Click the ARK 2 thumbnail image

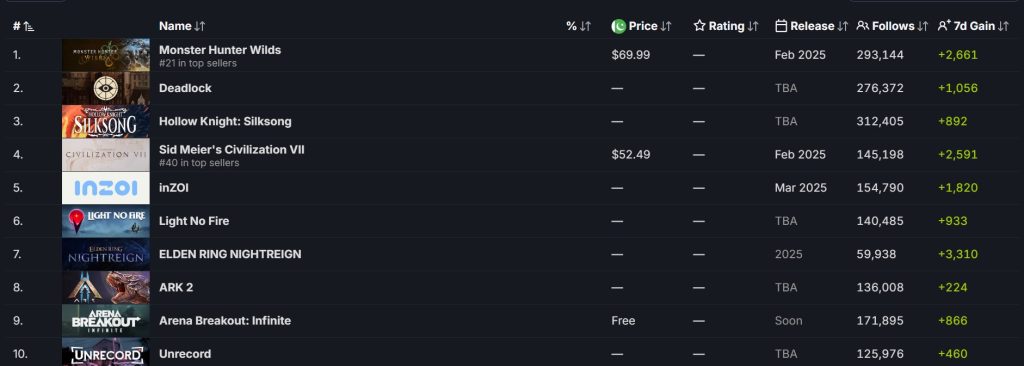pos(106,288)
